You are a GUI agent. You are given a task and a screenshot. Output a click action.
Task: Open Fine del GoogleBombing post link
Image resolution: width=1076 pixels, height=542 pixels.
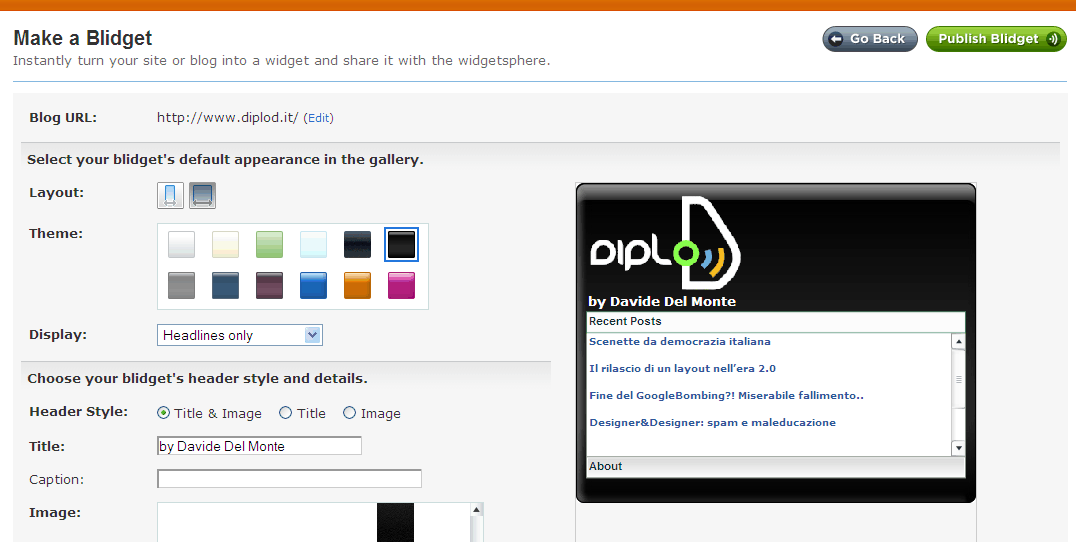726,395
